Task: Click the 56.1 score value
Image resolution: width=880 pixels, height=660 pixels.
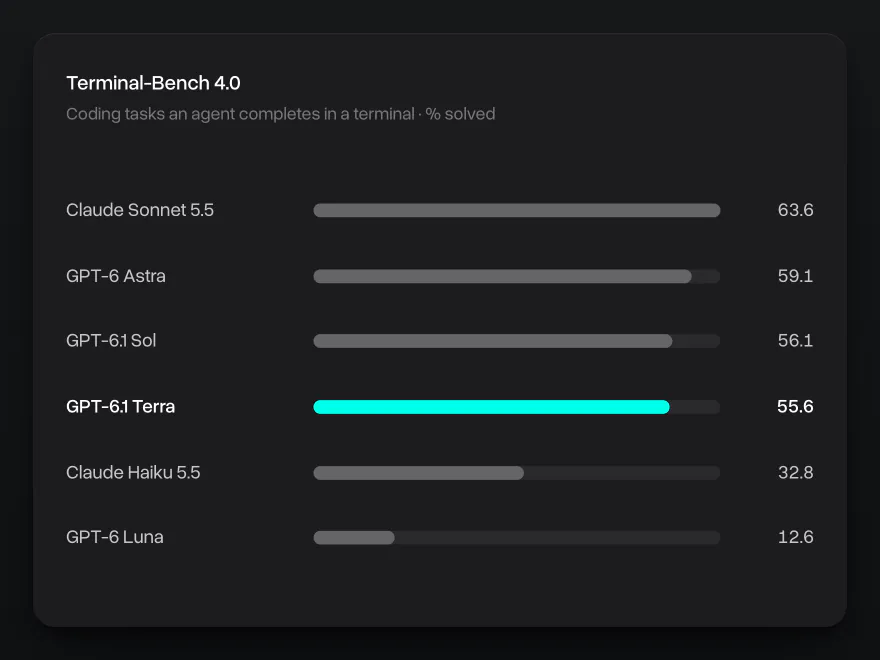Action: tap(795, 341)
